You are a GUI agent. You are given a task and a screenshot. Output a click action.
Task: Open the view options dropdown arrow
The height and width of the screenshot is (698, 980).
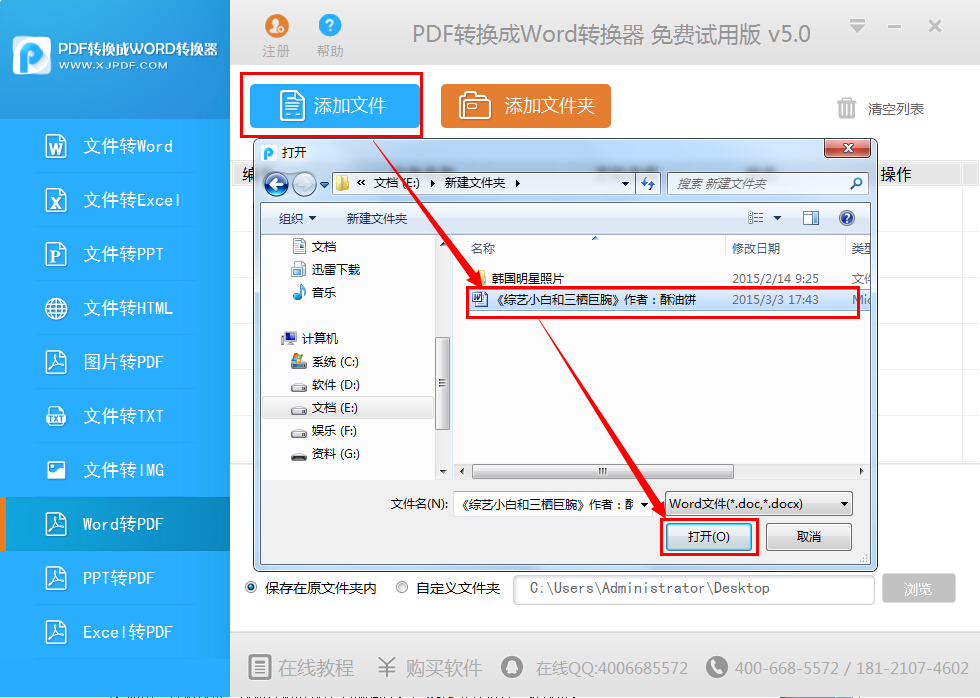coord(778,218)
